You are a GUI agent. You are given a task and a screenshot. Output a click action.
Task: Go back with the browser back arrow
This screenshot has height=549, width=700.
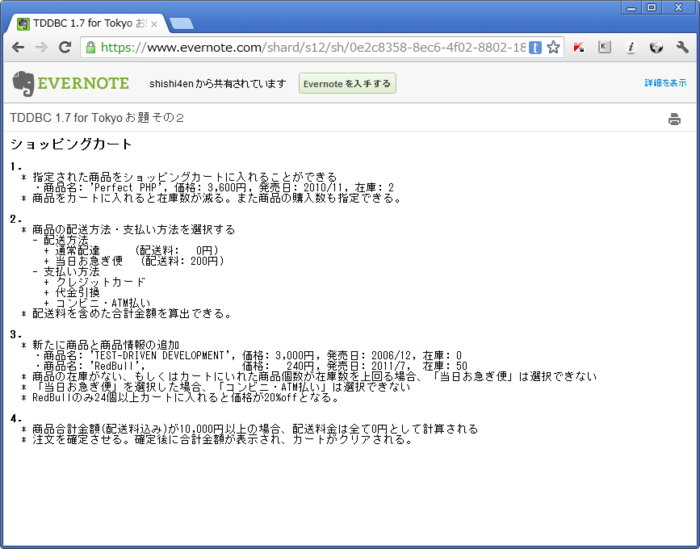coord(18,47)
